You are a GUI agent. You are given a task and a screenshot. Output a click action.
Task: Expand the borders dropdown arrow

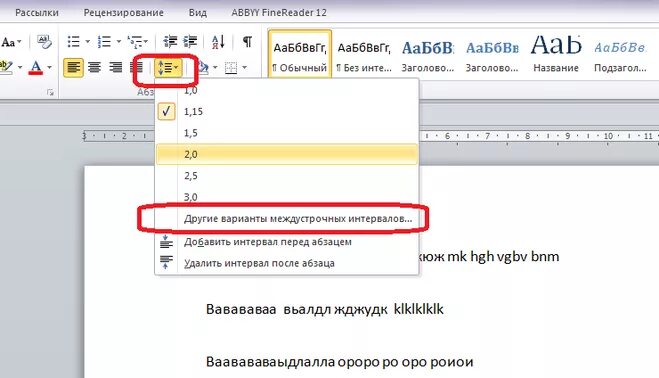click(x=245, y=67)
